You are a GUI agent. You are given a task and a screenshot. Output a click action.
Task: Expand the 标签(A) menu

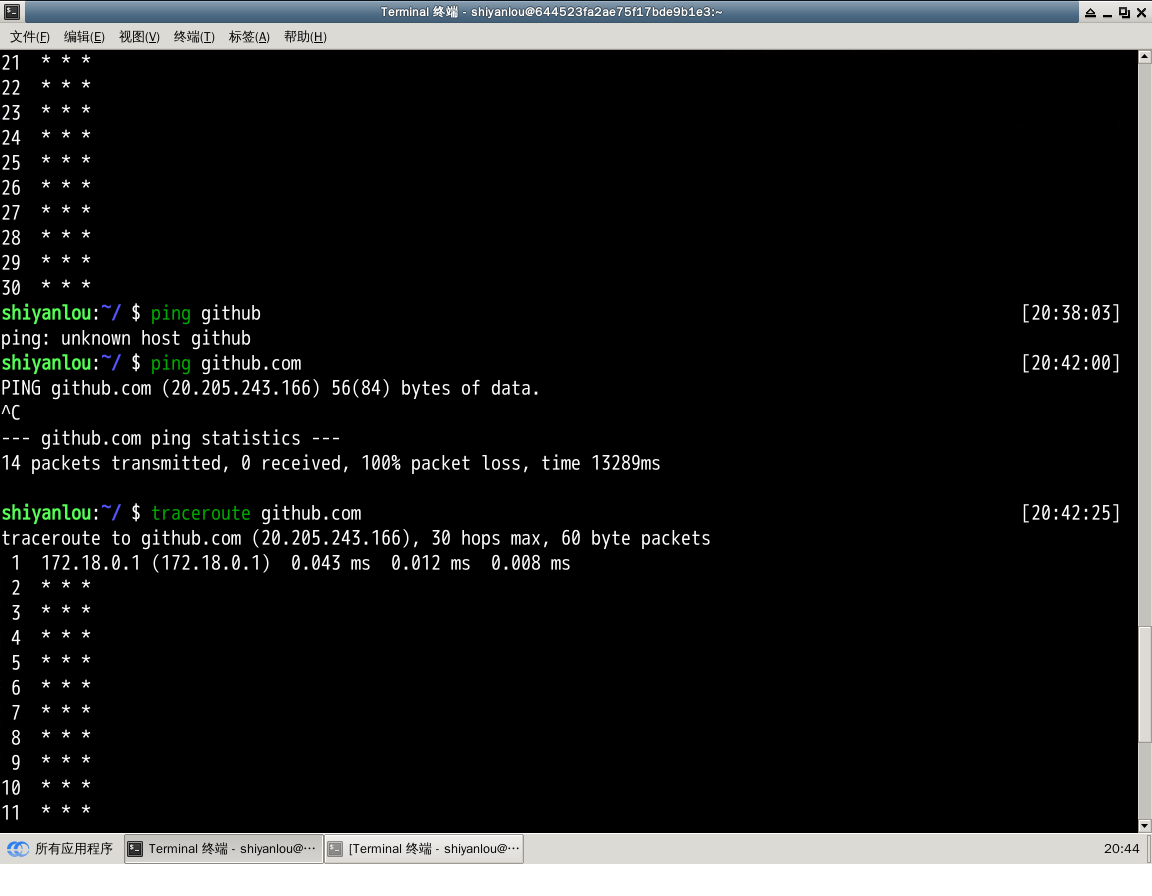click(249, 37)
